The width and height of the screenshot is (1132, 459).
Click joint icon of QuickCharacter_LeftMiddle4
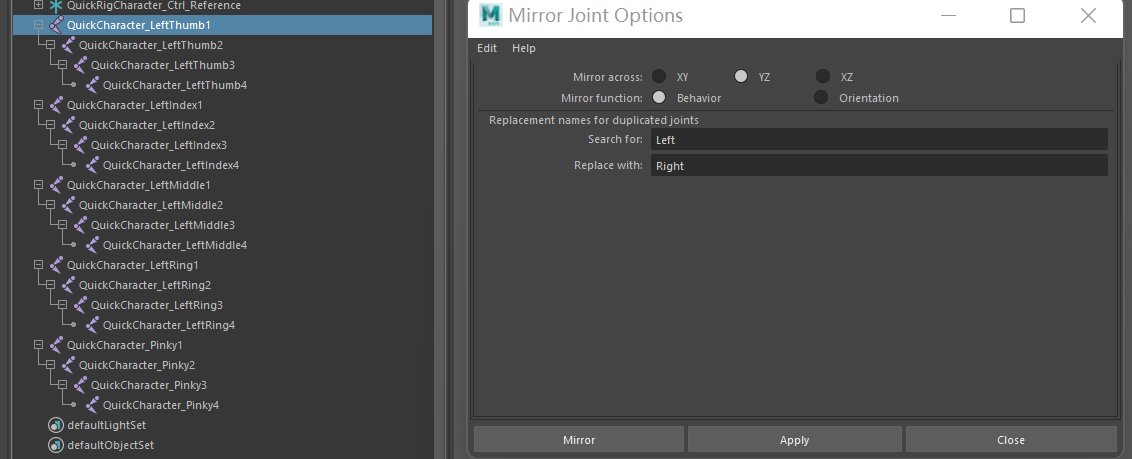coord(92,245)
